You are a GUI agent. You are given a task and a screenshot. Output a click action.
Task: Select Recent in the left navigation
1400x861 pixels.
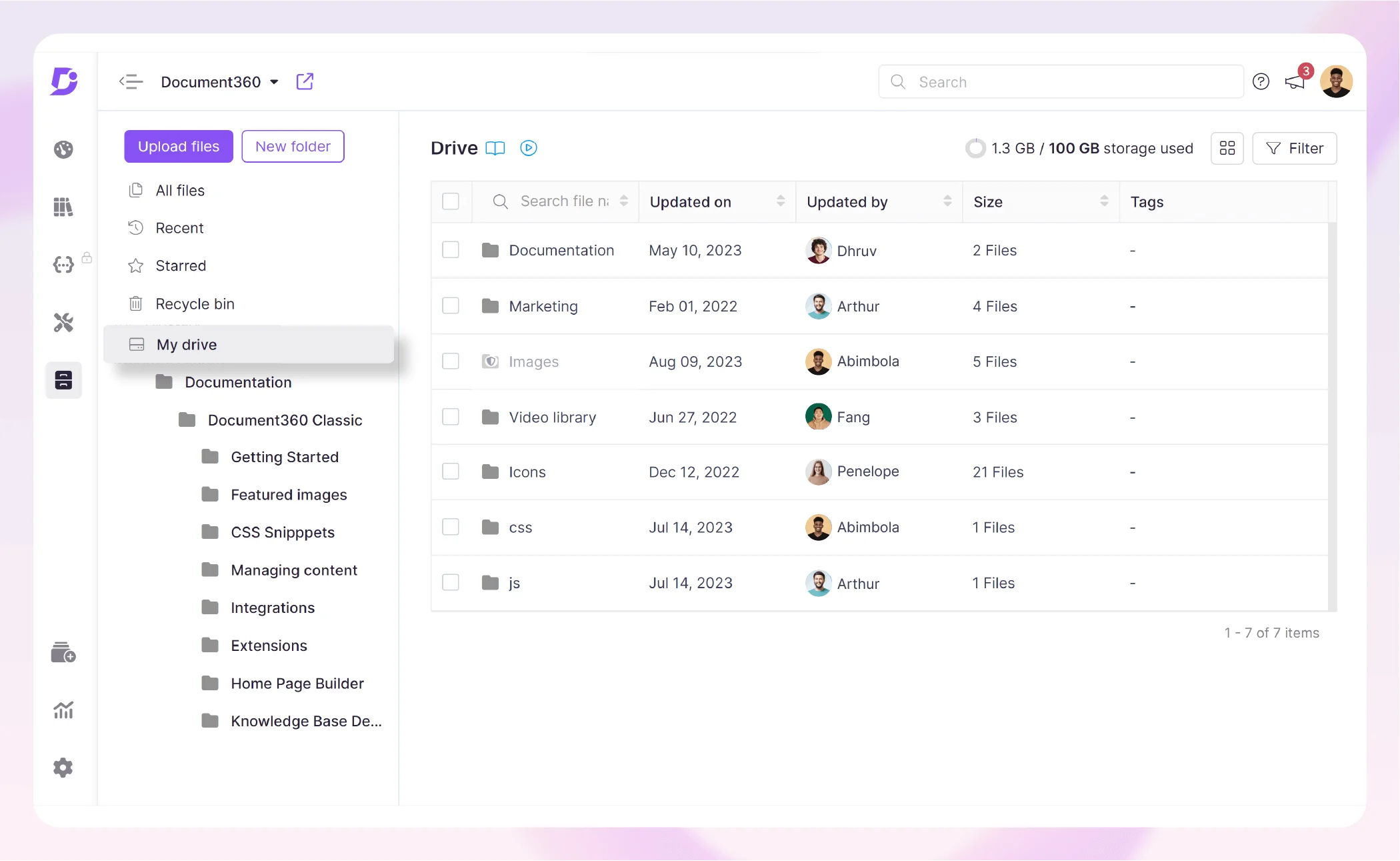(179, 228)
